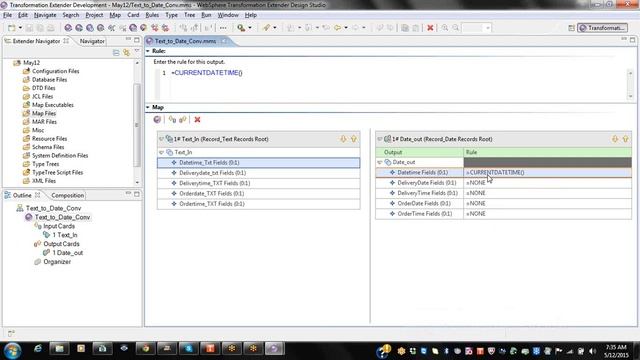Collapse the Text_In group node
This screenshot has width=640, height=360.
[162, 152]
